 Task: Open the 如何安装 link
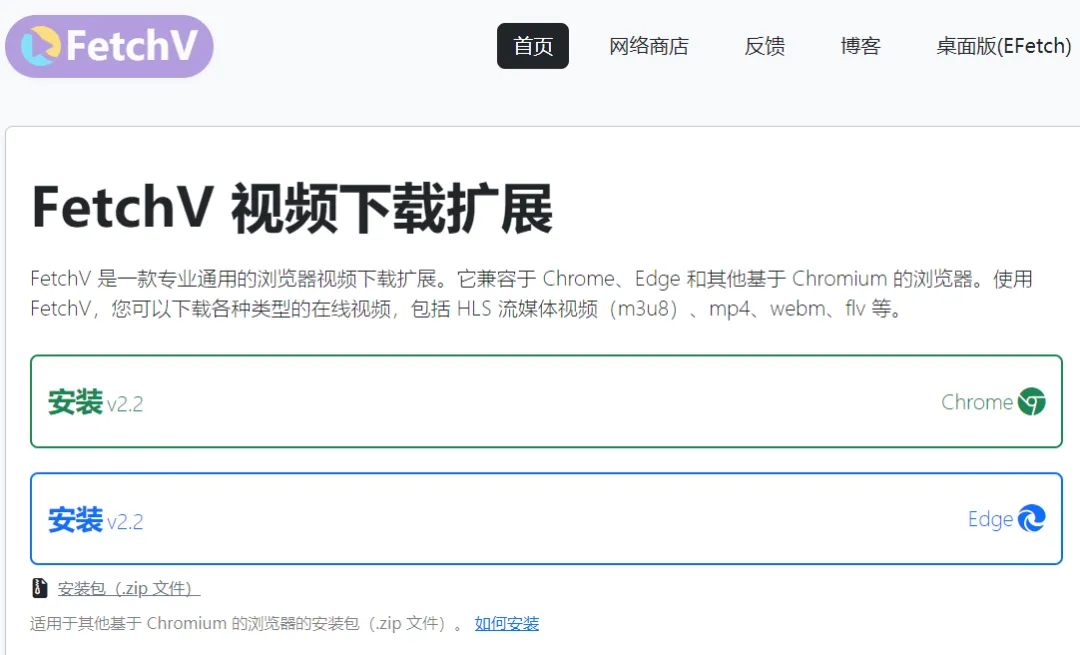click(507, 623)
